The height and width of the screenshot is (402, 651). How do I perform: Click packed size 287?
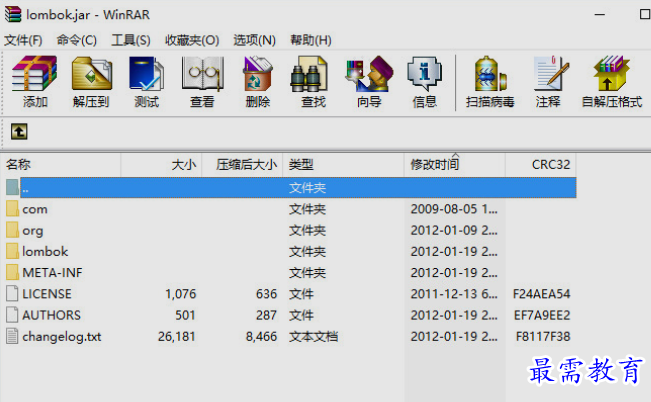[x=267, y=315]
